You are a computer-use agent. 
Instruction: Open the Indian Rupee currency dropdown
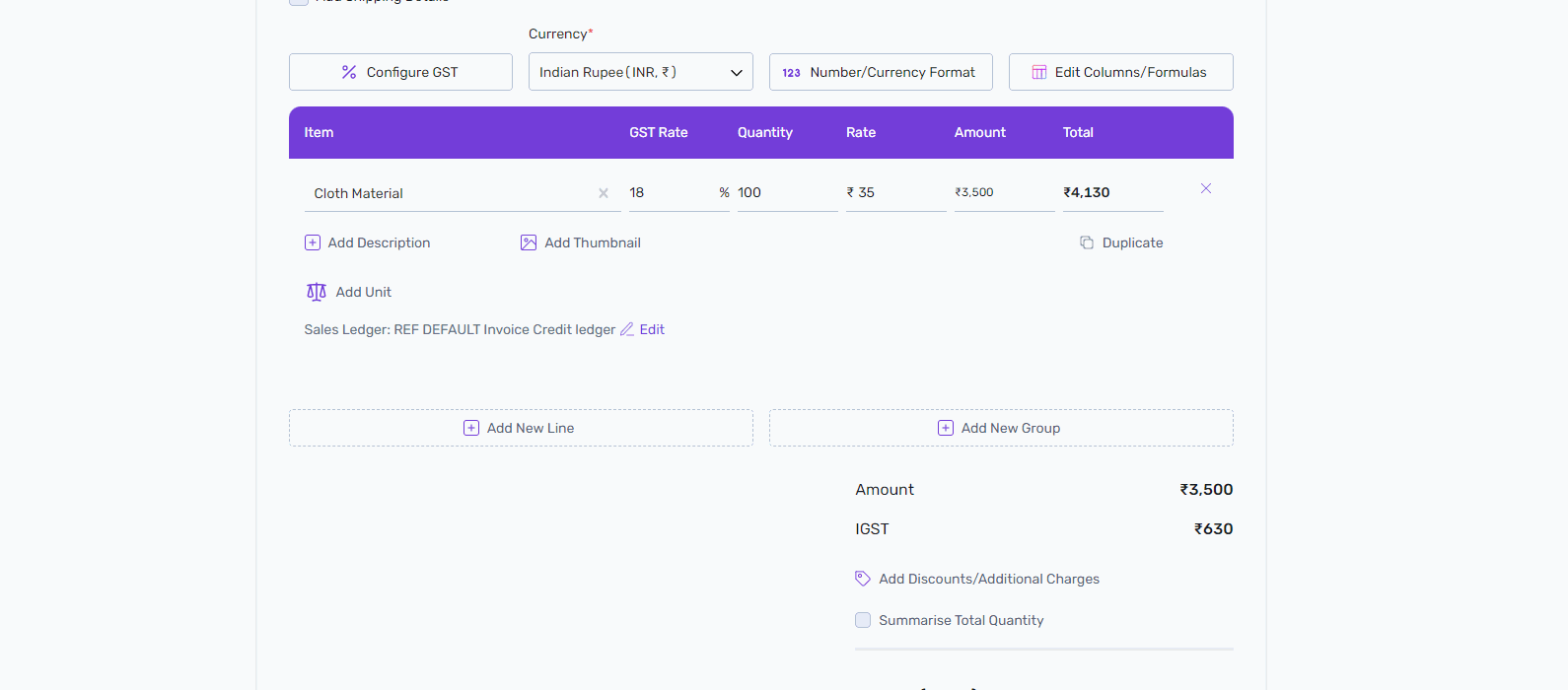(x=641, y=72)
